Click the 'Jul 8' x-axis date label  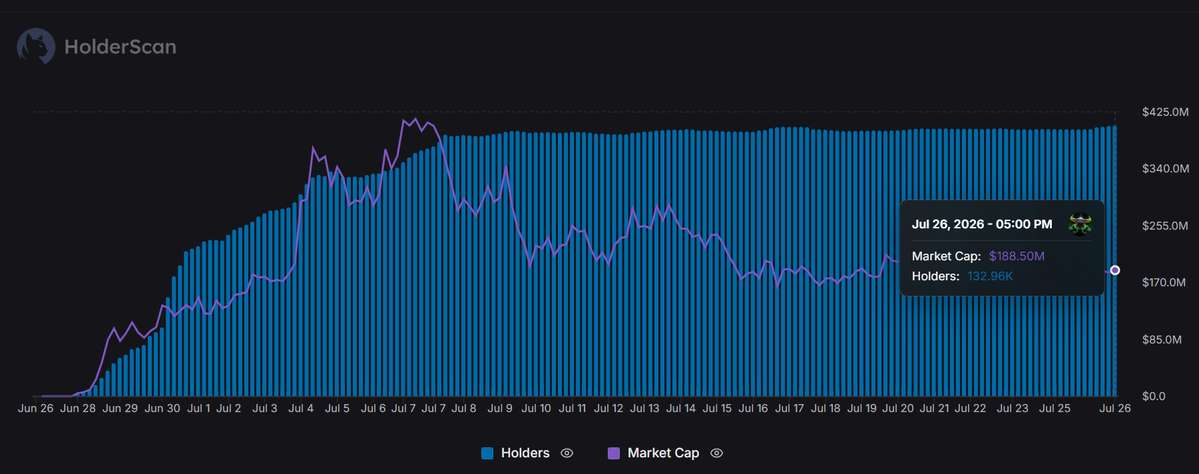coord(463,409)
